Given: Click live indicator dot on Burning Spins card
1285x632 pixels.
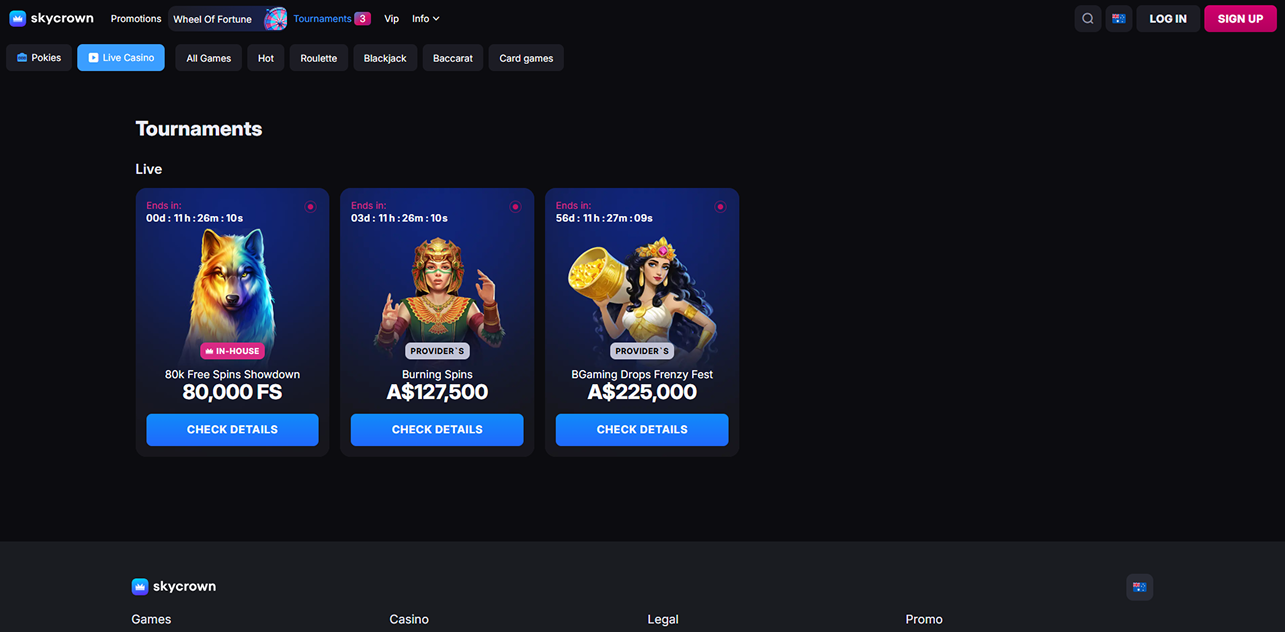Looking at the screenshot, I should 515,207.
